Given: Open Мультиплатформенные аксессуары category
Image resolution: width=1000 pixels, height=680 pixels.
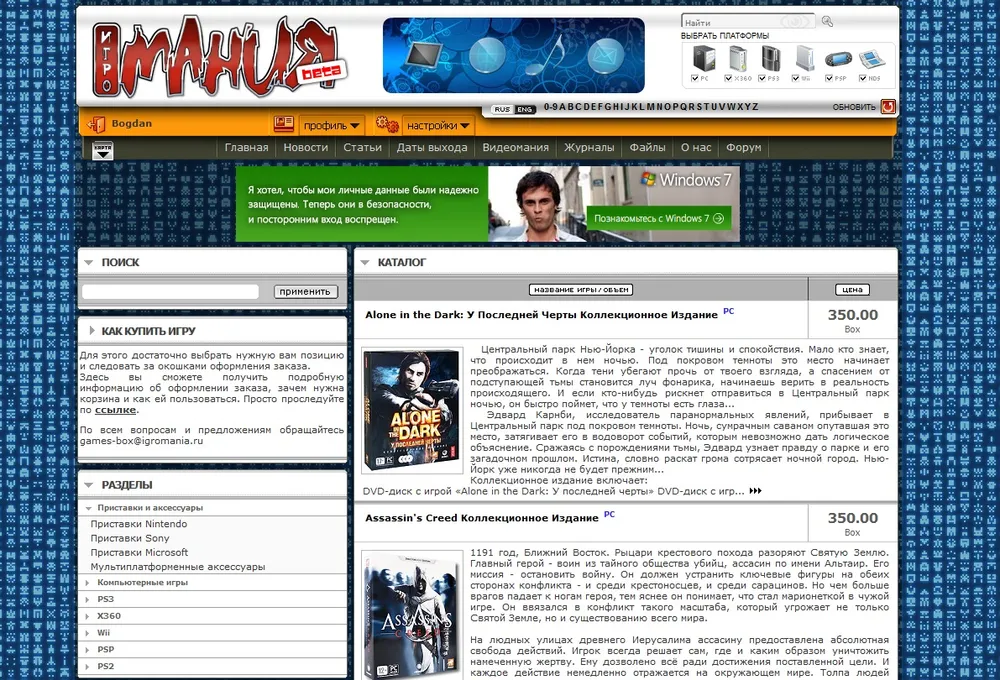Looking at the screenshot, I should pos(178,566).
